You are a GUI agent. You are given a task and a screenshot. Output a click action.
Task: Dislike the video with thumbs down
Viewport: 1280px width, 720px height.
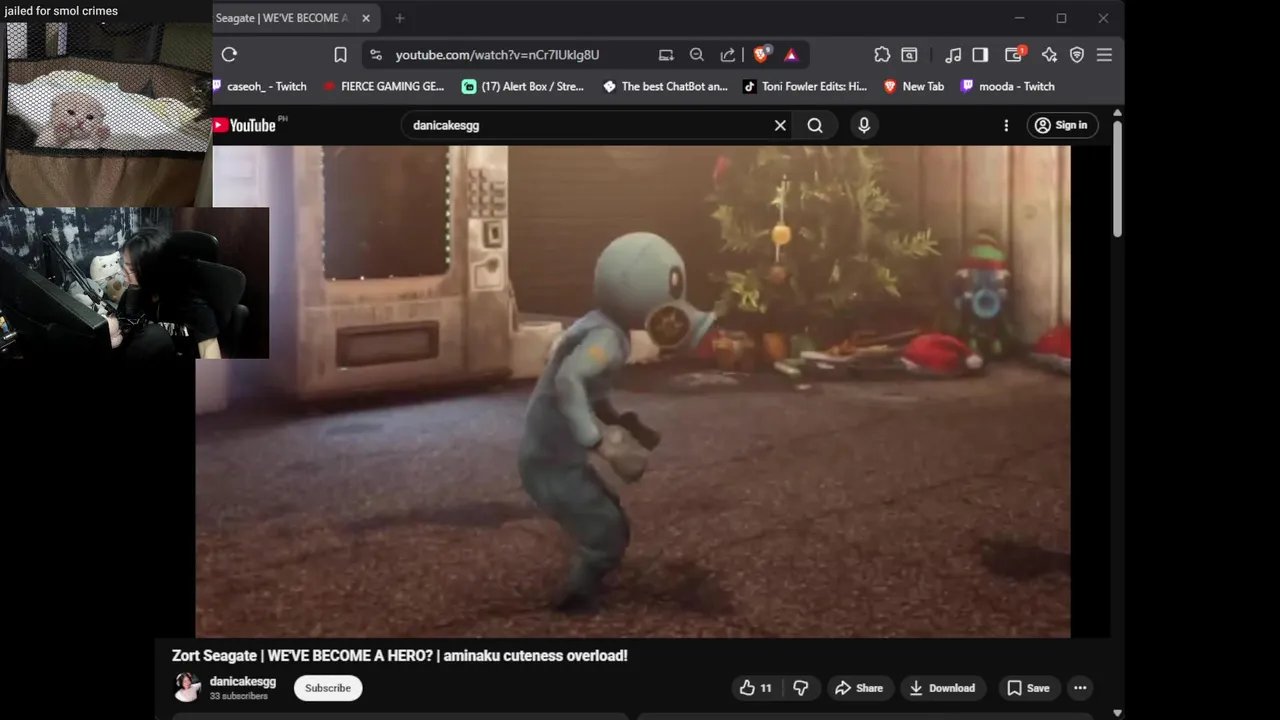click(801, 688)
